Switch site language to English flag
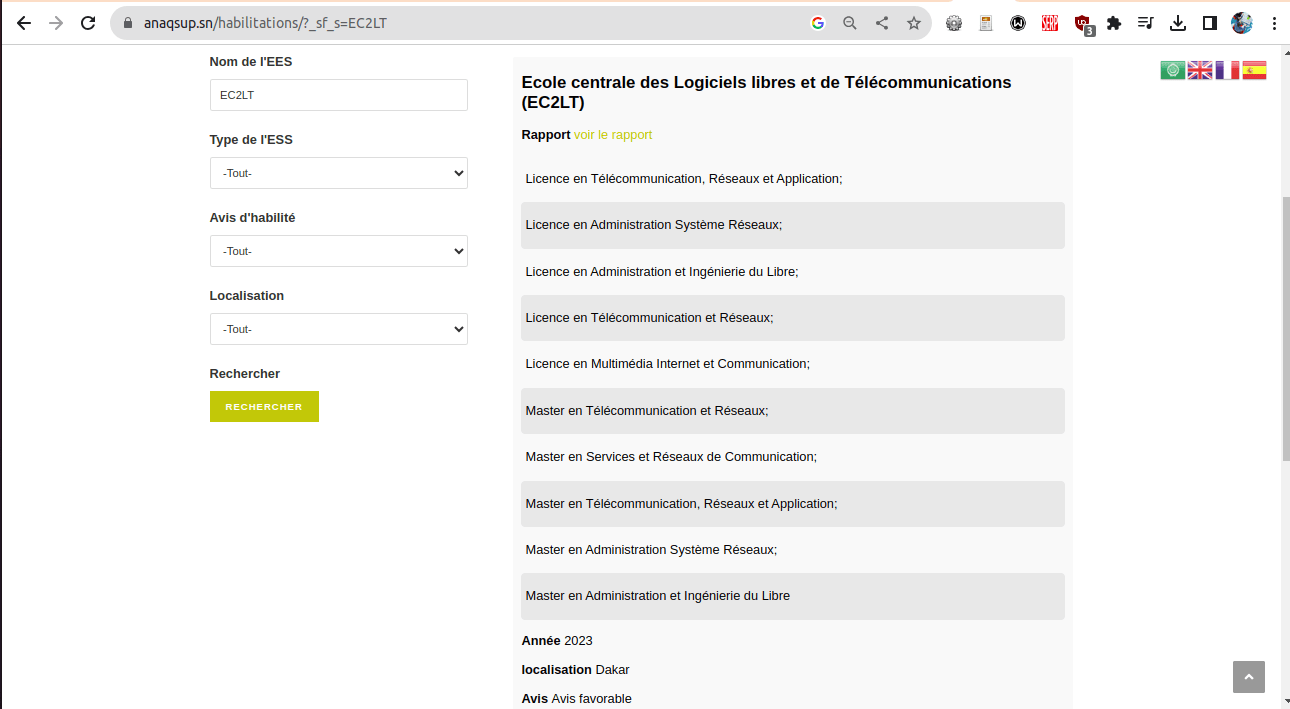The width and height of the screenshot is (1290, 709). click(x=1200, y=70)
